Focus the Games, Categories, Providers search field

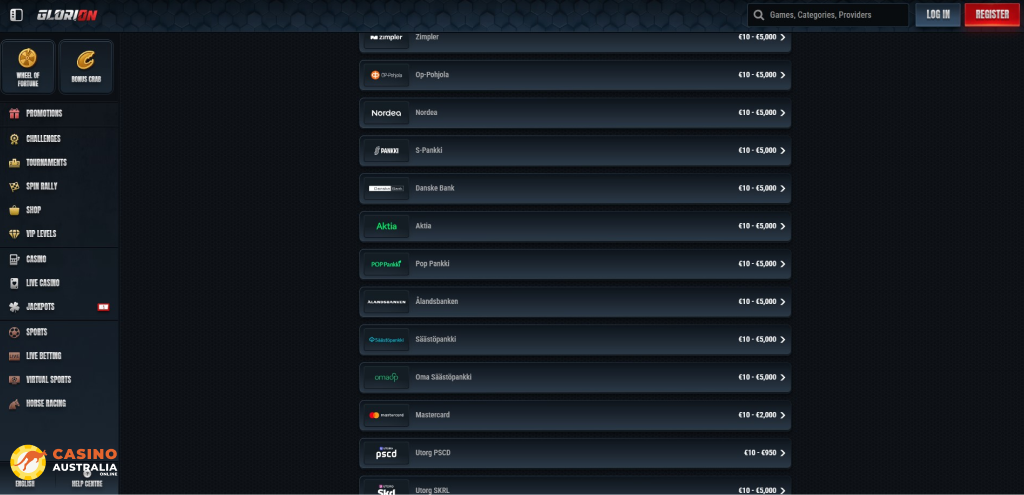tap(828, 15)
